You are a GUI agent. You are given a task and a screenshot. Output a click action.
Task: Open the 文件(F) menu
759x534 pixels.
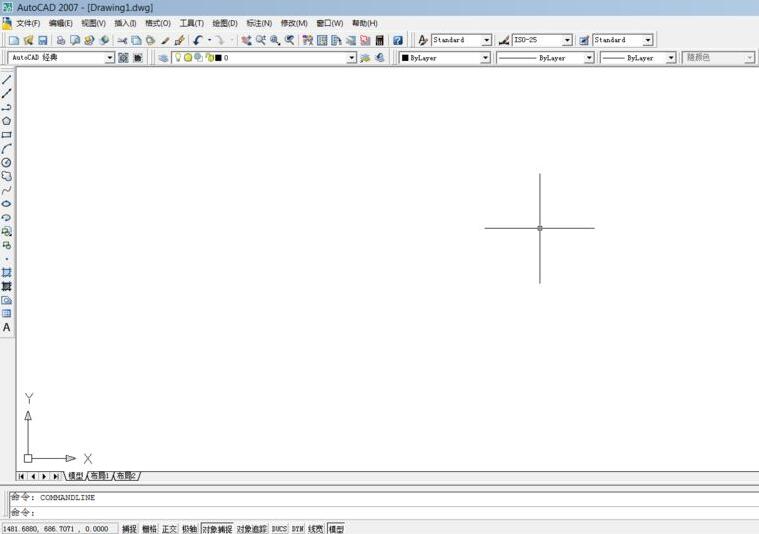click(28, 23)
